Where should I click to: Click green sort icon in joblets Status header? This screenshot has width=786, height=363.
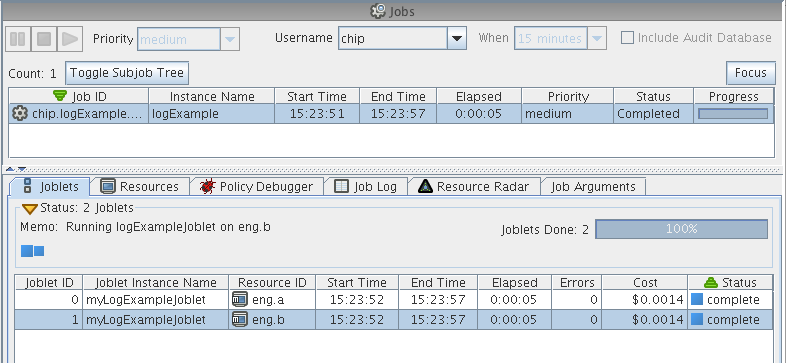(711, 282)
